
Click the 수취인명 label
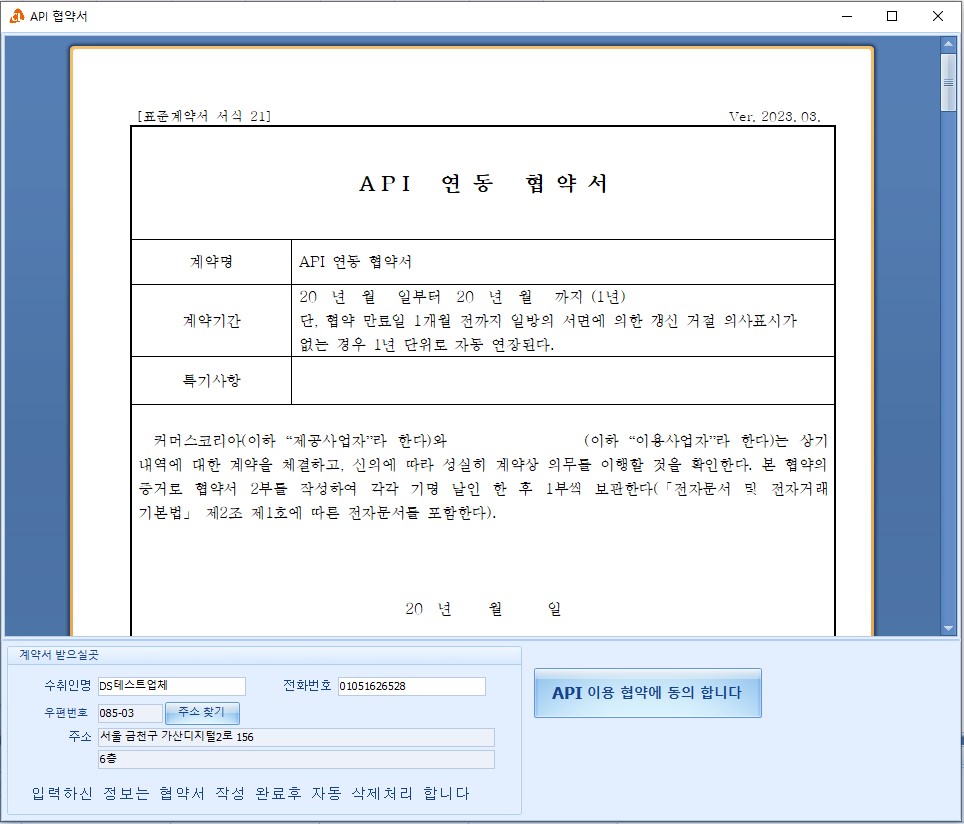pos(68,686)
